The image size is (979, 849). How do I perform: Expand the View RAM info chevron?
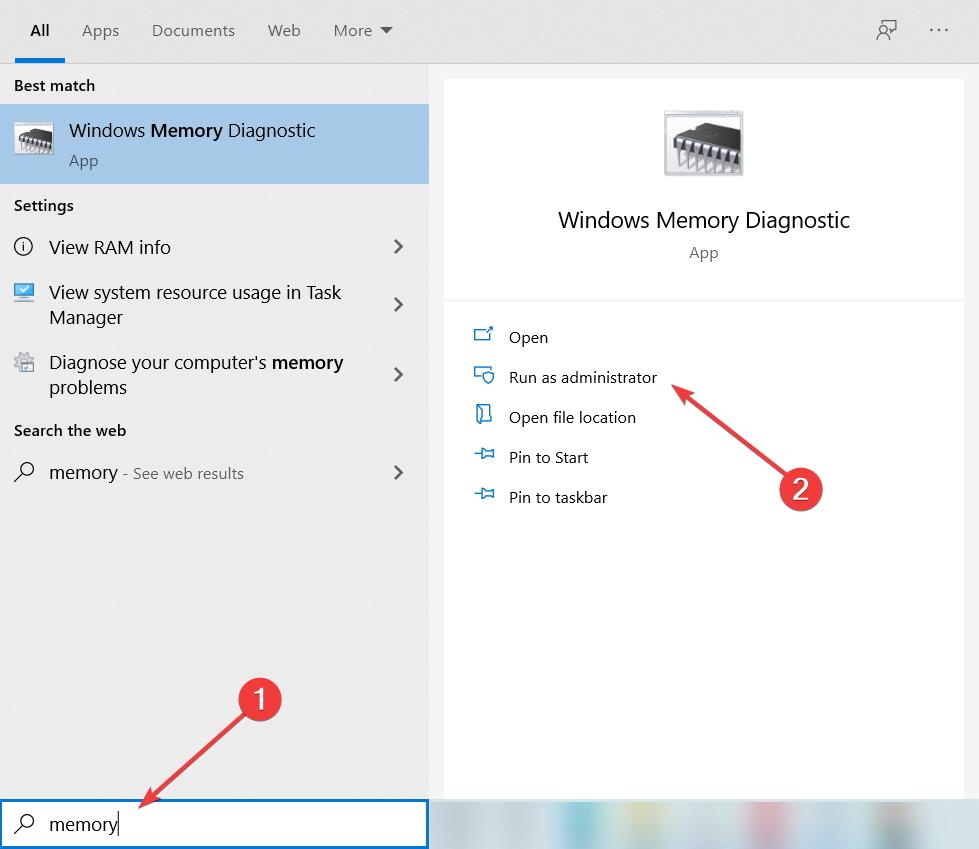pyautogui.click(x=398, y=247)
